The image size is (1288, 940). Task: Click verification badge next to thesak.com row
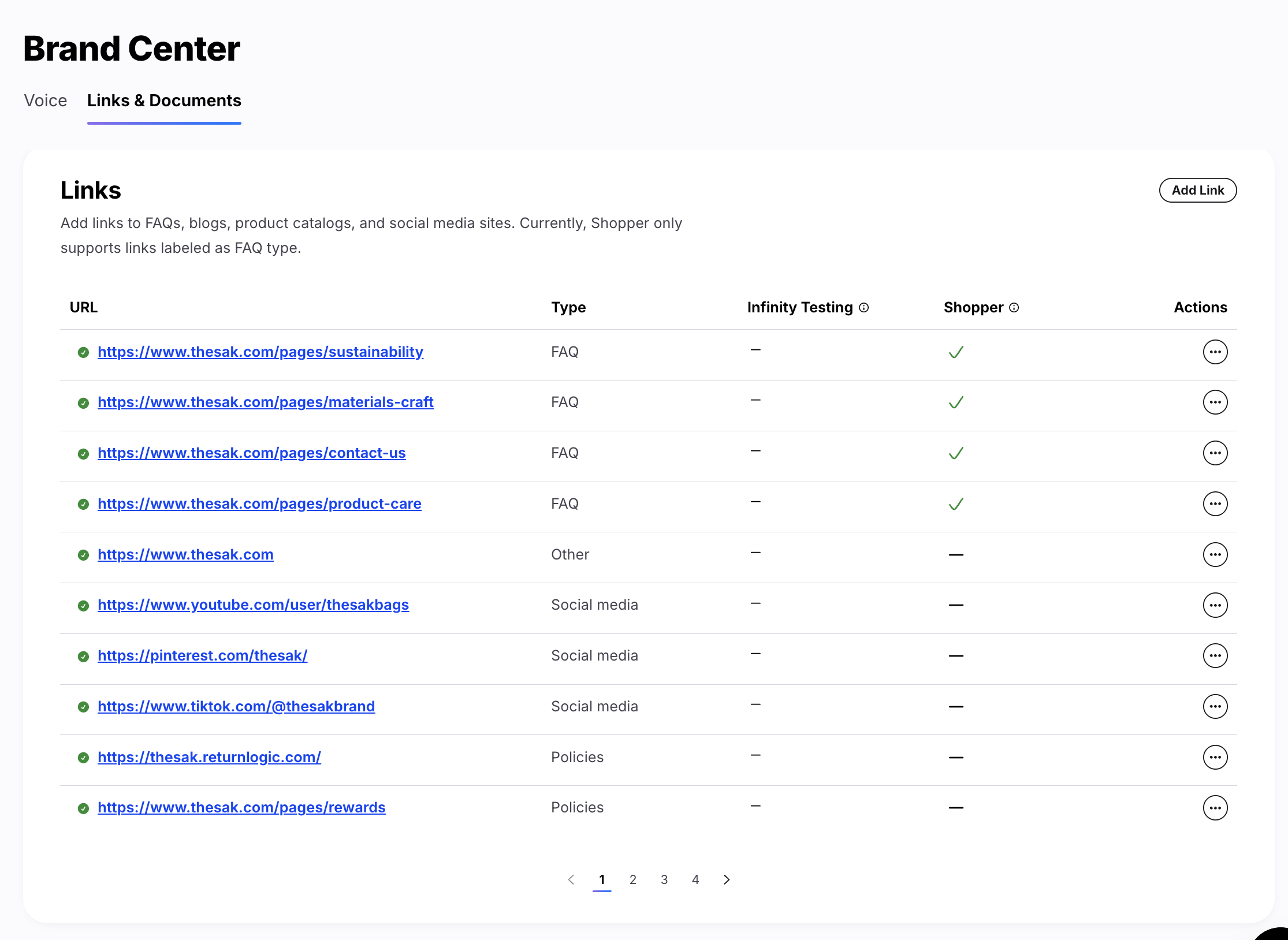coord(83,555)
